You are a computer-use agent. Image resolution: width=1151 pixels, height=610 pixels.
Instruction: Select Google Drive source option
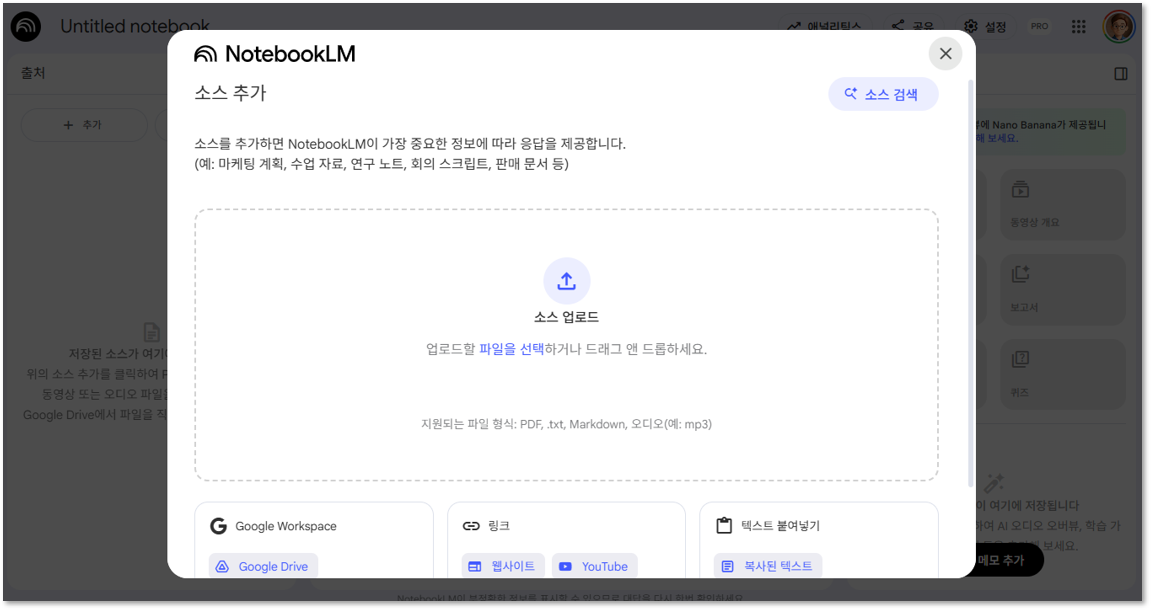(264, 566)
